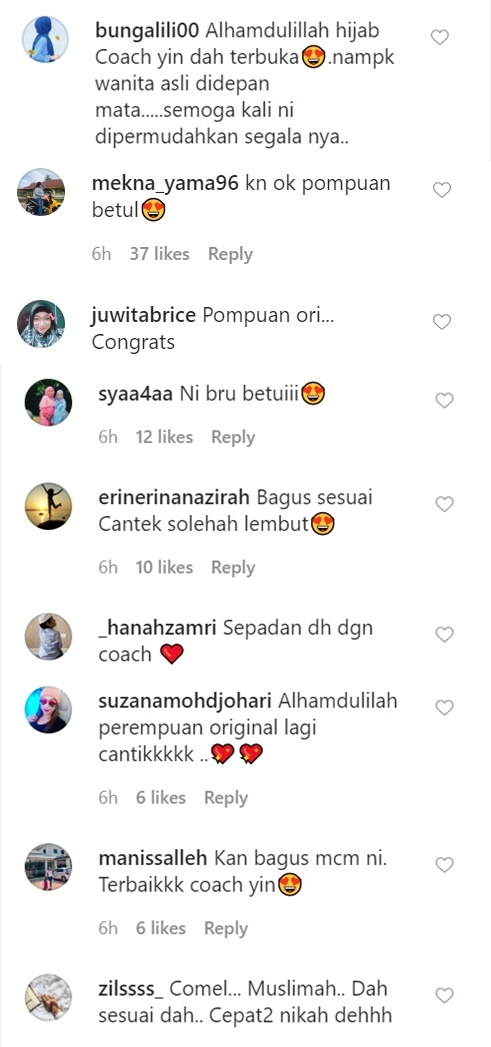Screen dimensions: 491x1047
Task: Like juwitabrice's comment with the heart
Action: click(x=442, y=322)
